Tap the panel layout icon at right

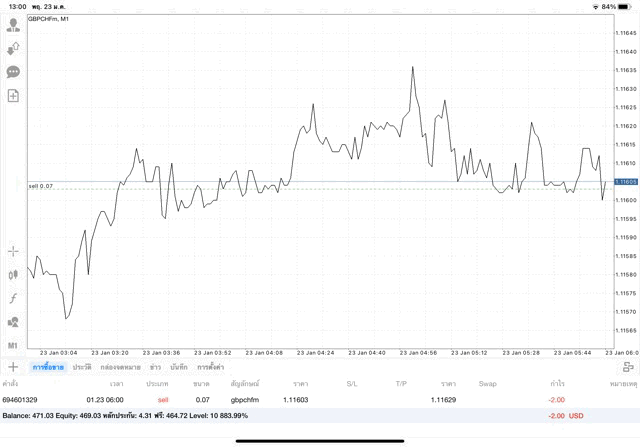pos(628,367)
